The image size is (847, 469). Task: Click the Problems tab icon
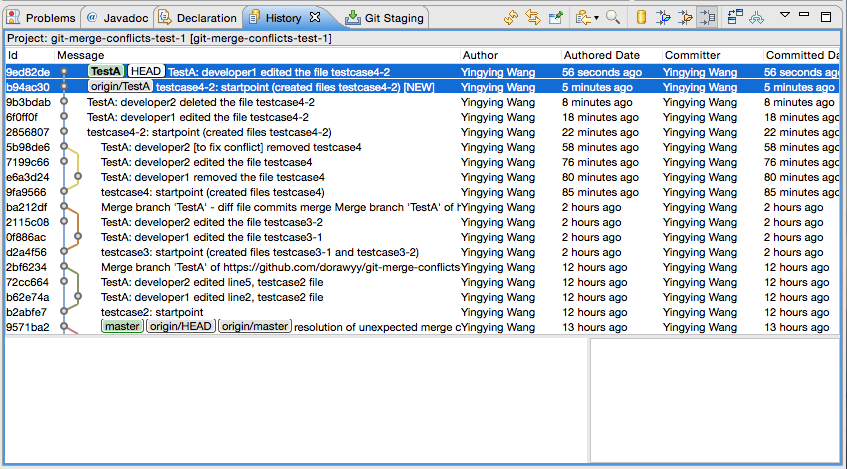click(13, 17)
